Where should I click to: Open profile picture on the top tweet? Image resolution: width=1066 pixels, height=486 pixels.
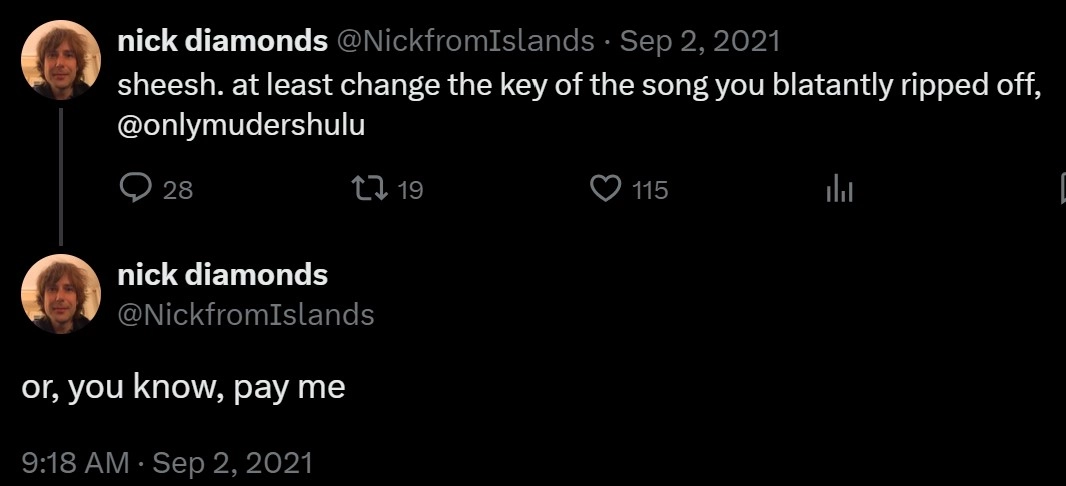(x=60, y=60)
